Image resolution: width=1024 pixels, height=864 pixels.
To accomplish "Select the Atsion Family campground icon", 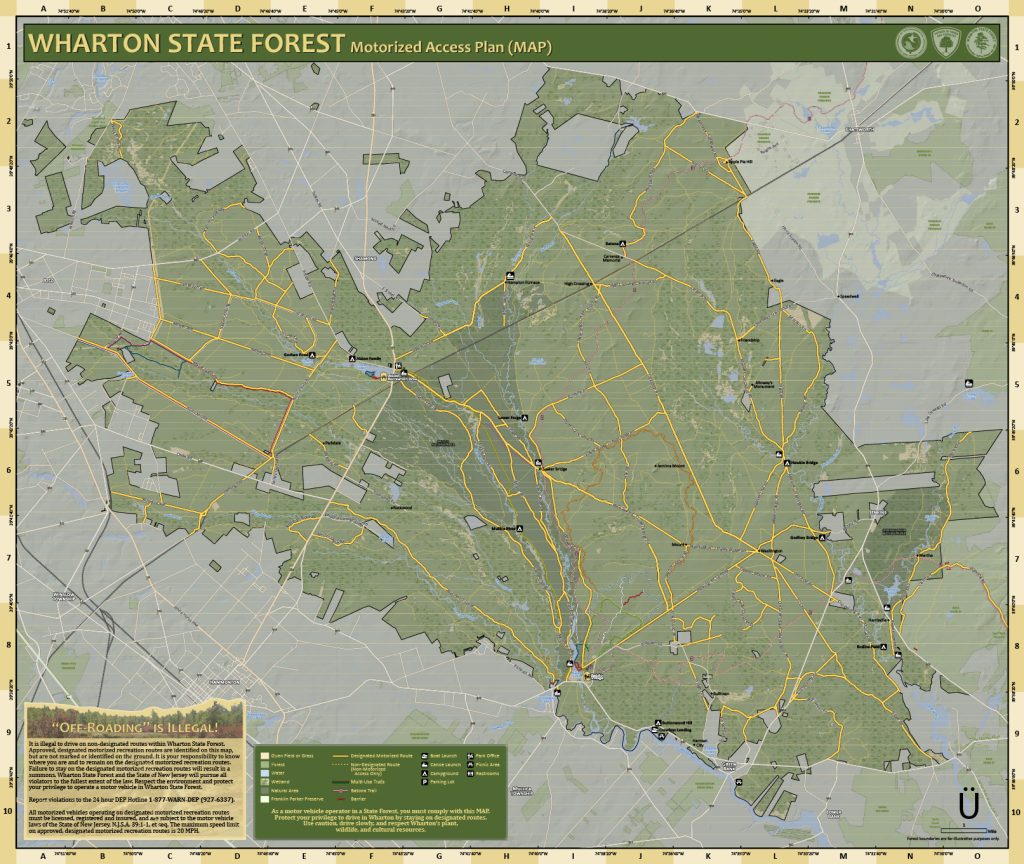I will click(353, 359).
